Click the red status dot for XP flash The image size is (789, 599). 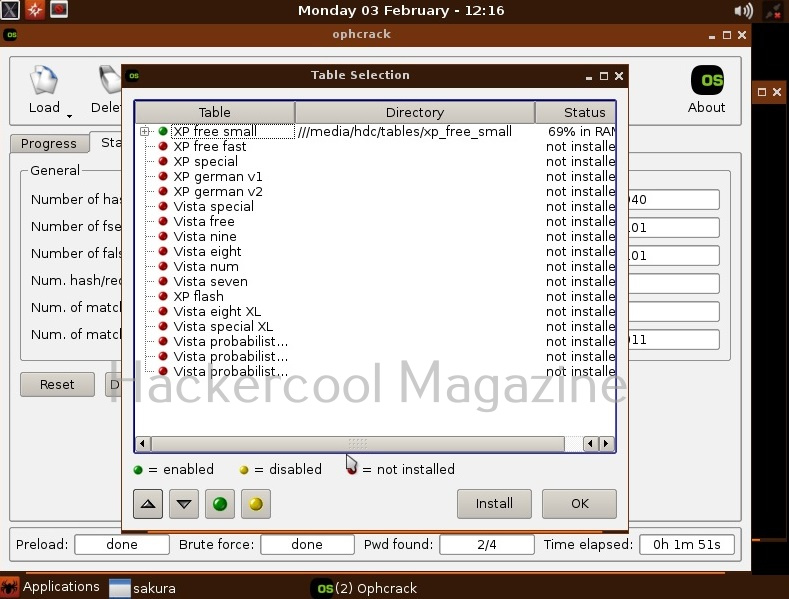point(163,296)
